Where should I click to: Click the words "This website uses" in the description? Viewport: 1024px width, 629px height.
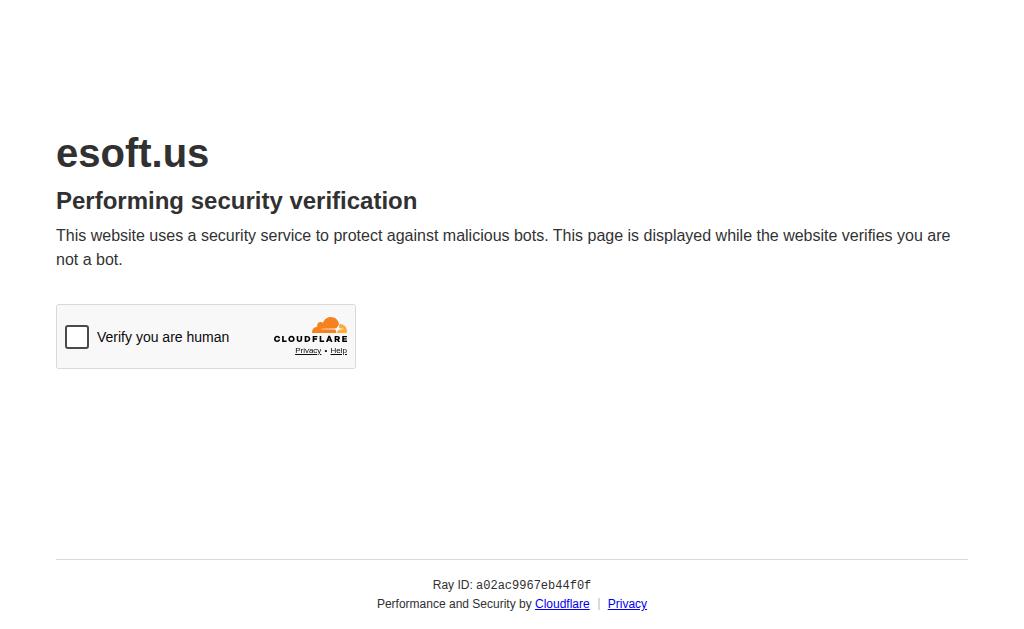coord(120,235)
